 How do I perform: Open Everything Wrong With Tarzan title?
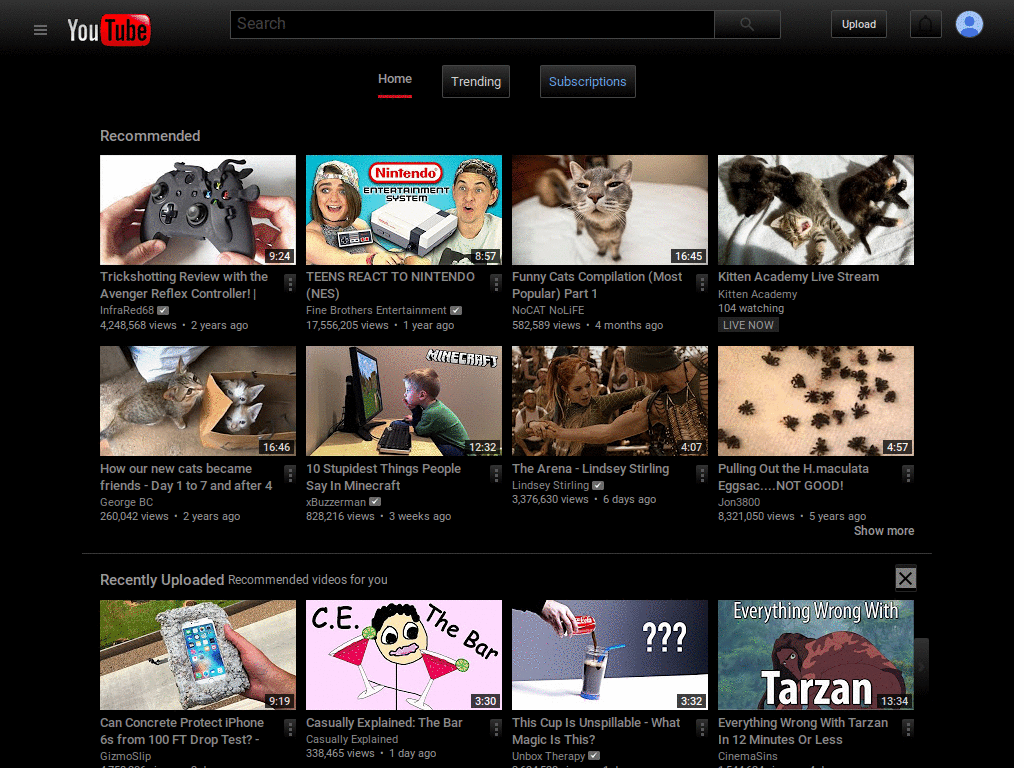click(x=803, y=731)
